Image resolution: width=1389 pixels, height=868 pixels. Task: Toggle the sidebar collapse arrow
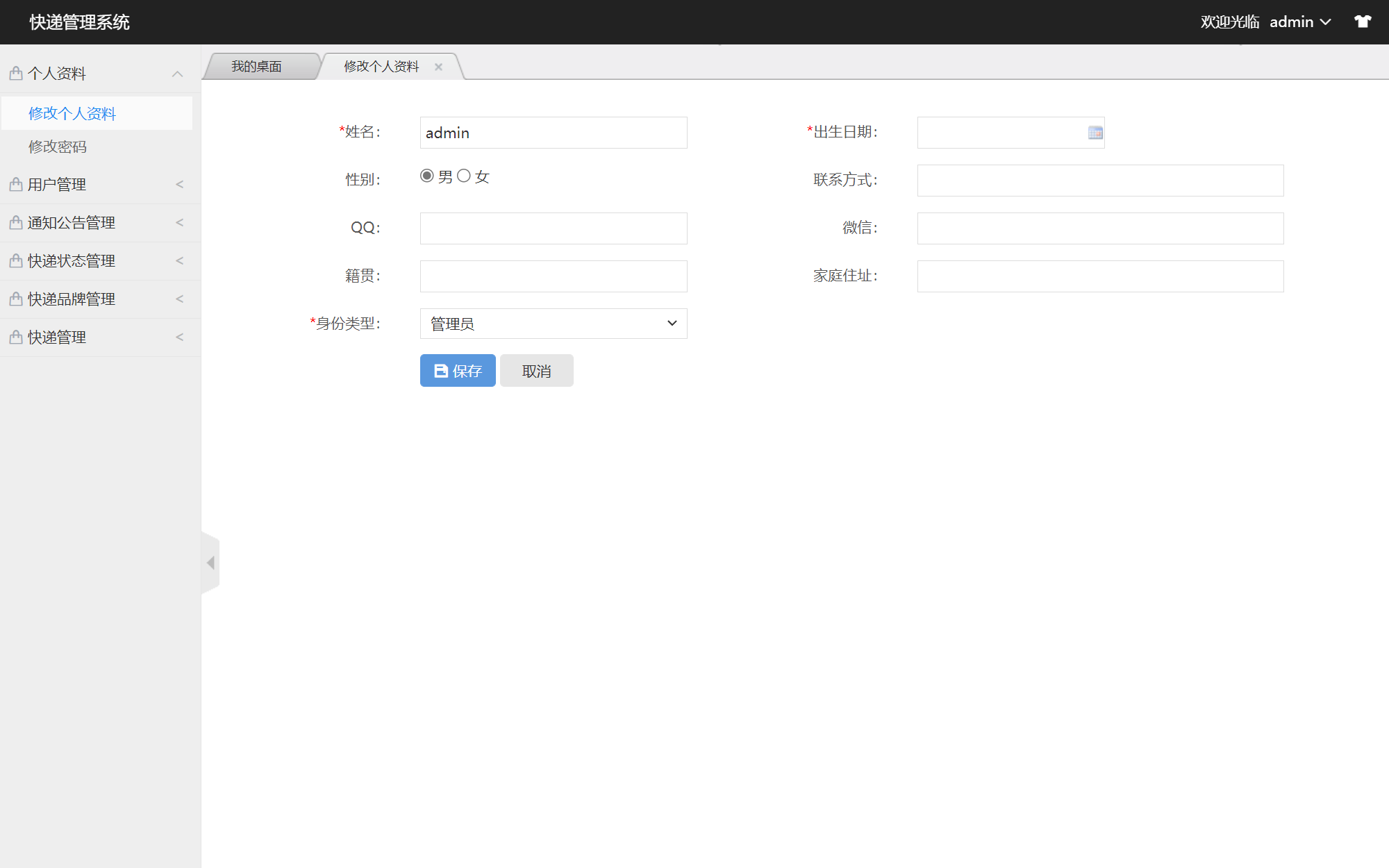click(210, 562)
